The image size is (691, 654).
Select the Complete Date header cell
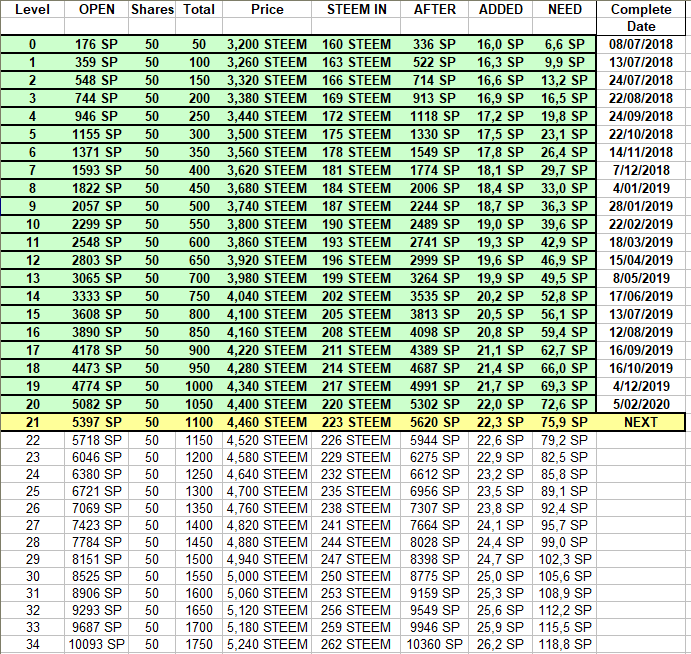pyautogui.click(x=641, y=18)
